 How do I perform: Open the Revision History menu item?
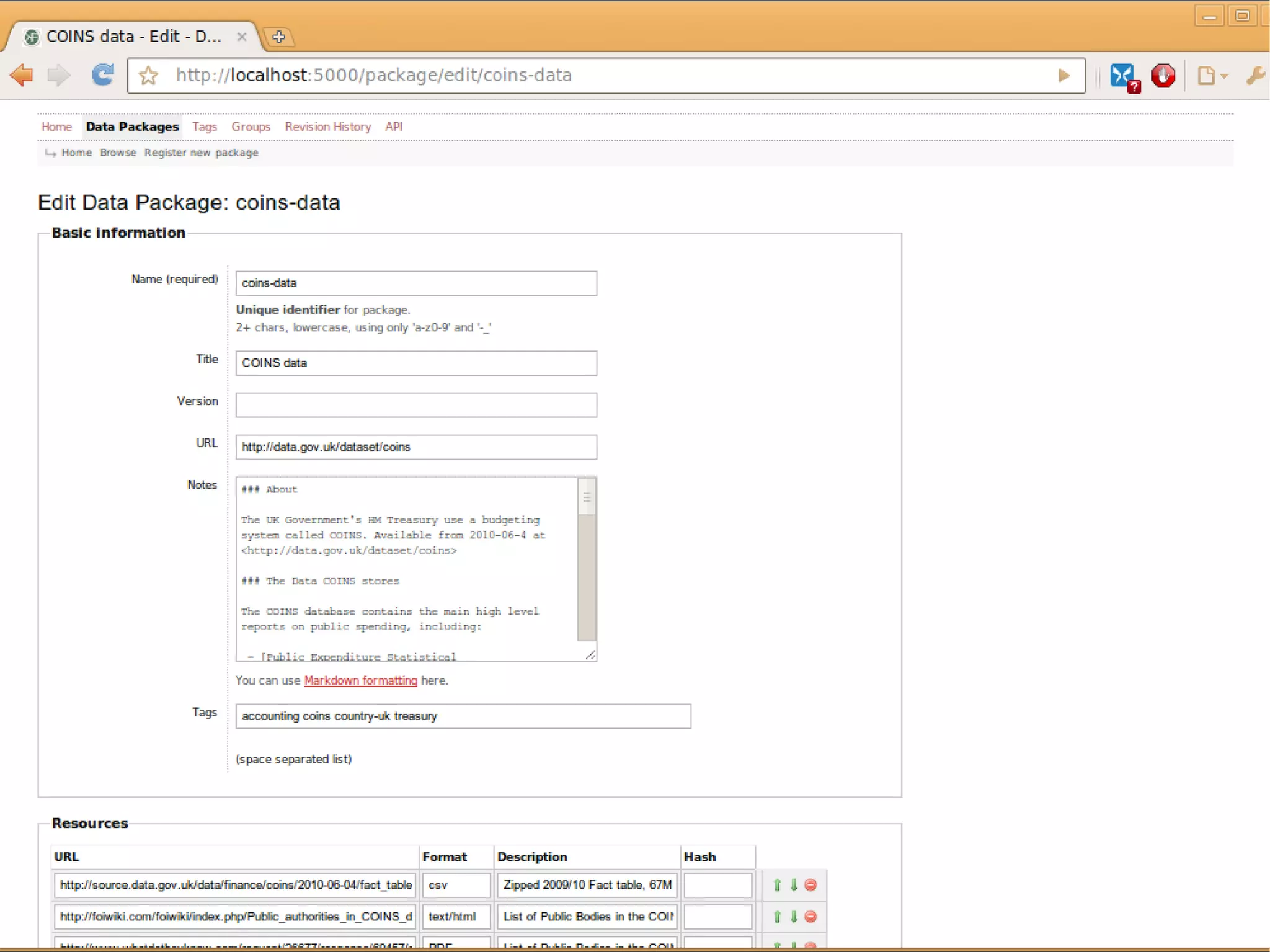pyautogui.click(x=327, y=127)
